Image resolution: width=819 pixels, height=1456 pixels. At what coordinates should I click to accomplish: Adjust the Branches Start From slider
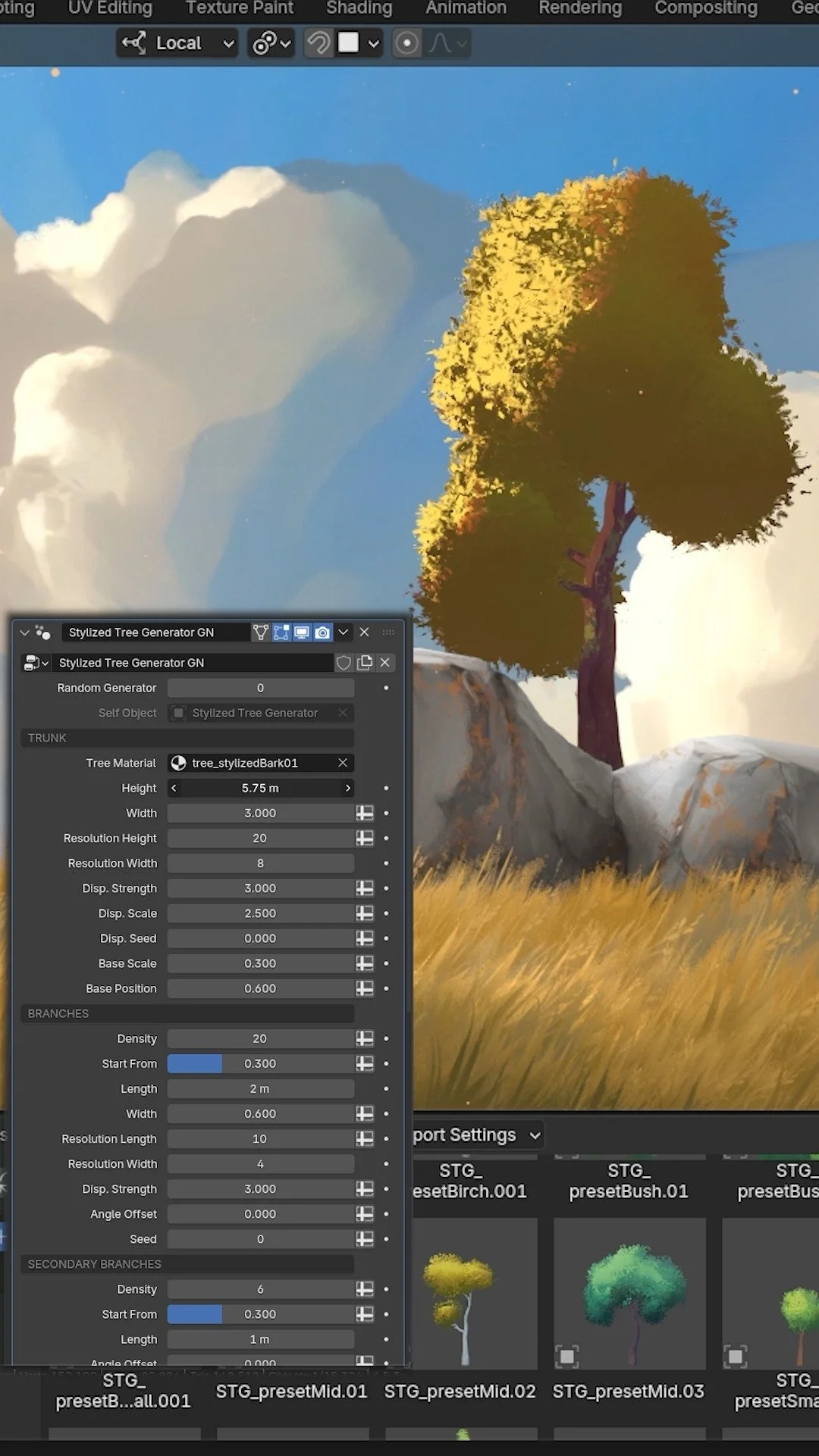tap(261, 1063)
